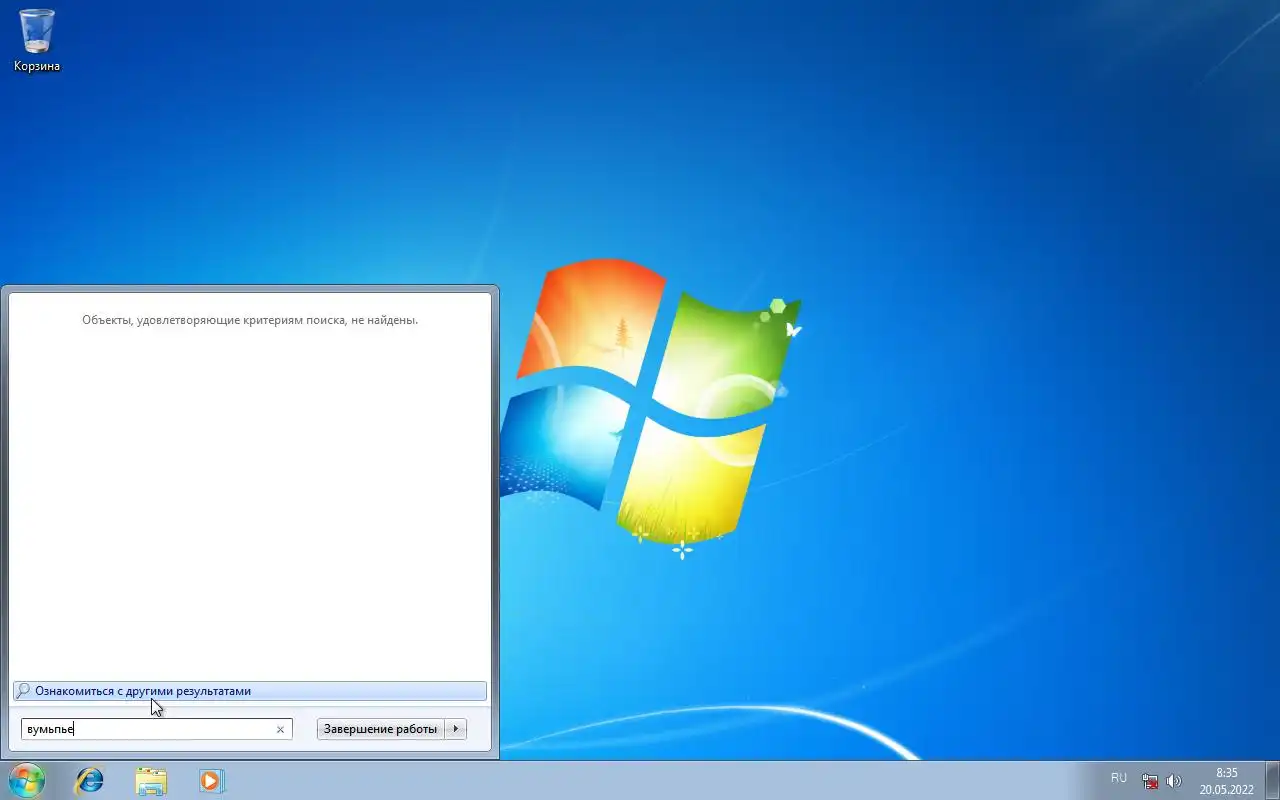Clear search box with the x icon
Screen dimensions: 1280x800
280,730
